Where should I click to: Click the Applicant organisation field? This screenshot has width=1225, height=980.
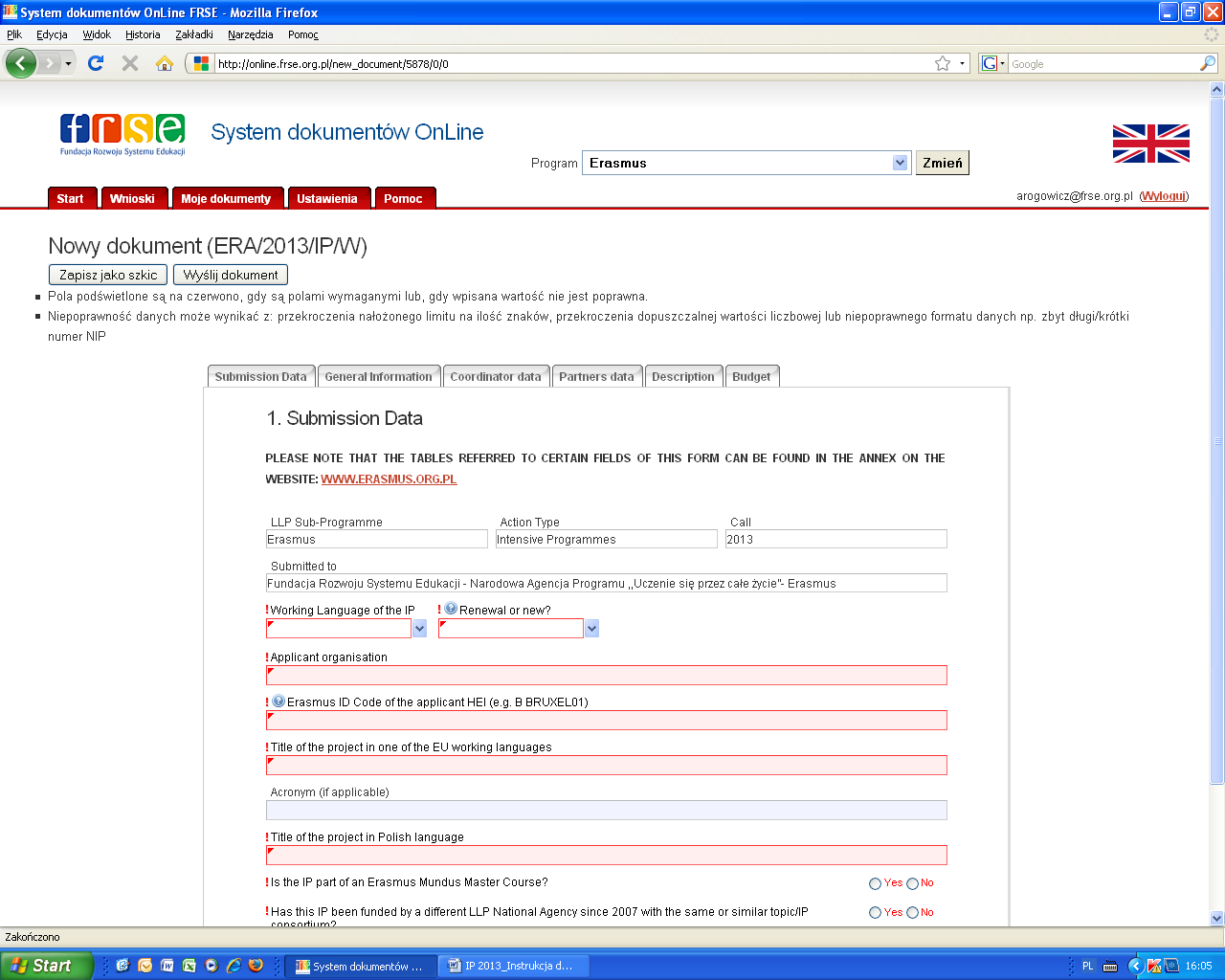(x=606, y=675)
